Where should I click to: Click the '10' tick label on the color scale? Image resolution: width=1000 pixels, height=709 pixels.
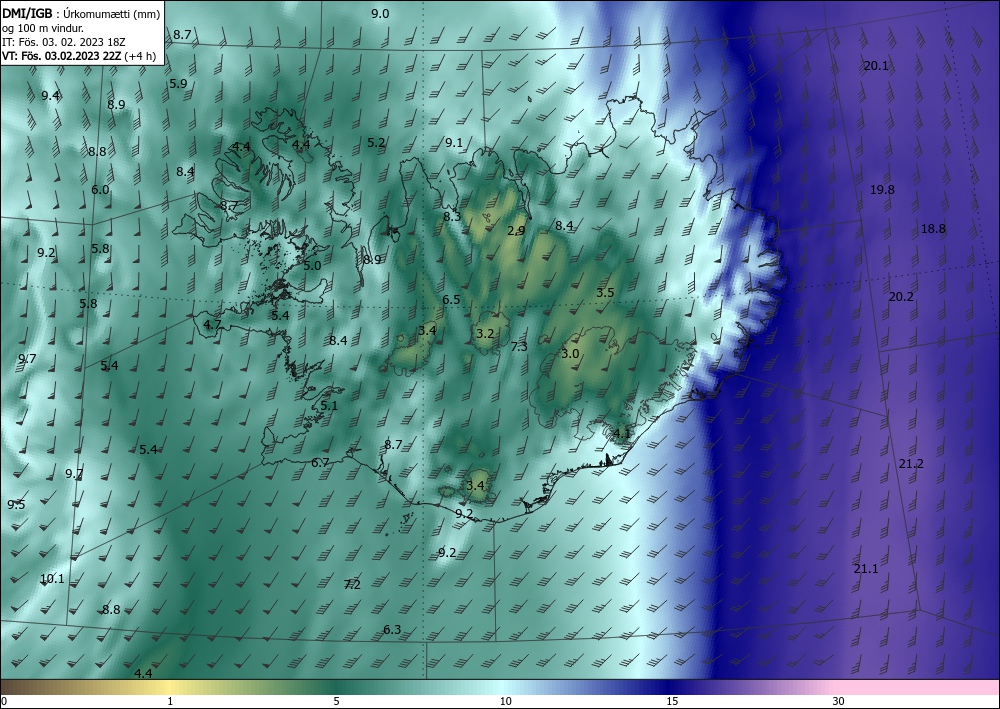[505, 702]
